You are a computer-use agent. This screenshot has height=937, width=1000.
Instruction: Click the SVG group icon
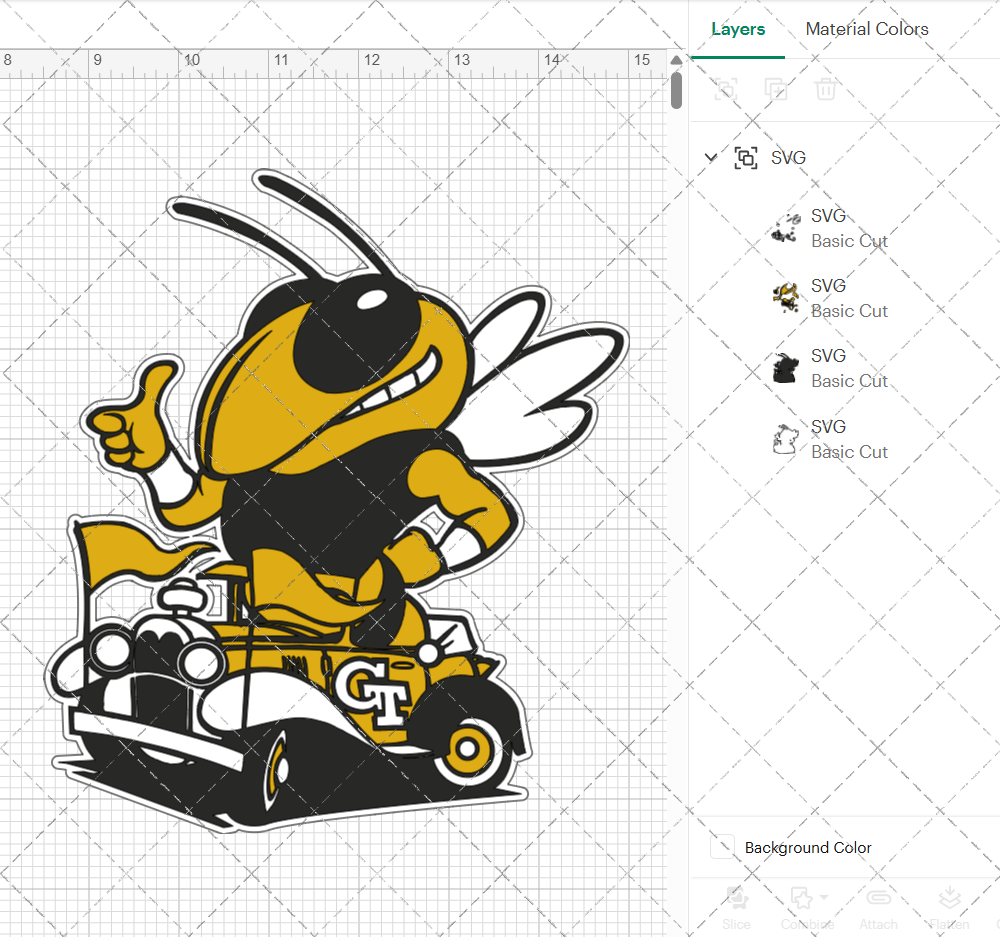pos(746,158)
